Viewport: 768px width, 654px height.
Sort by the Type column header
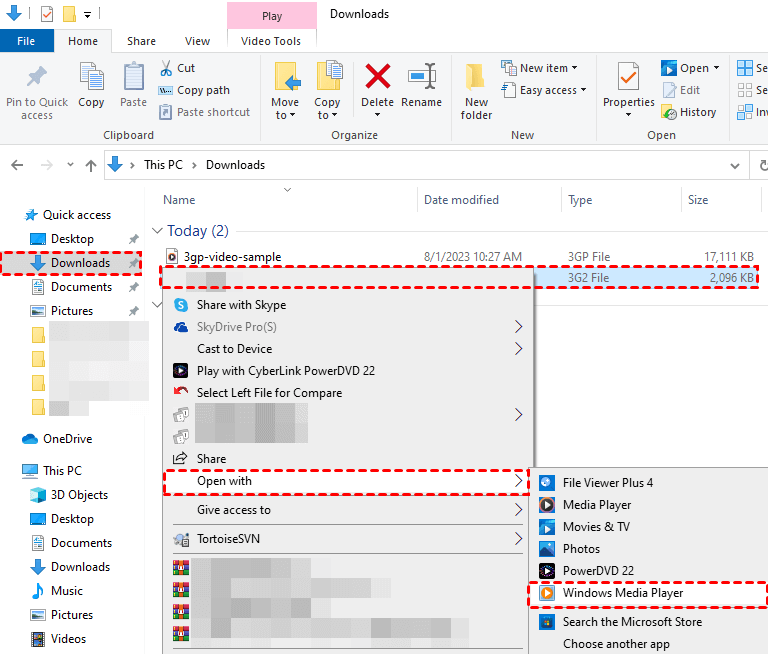point(580,200)
